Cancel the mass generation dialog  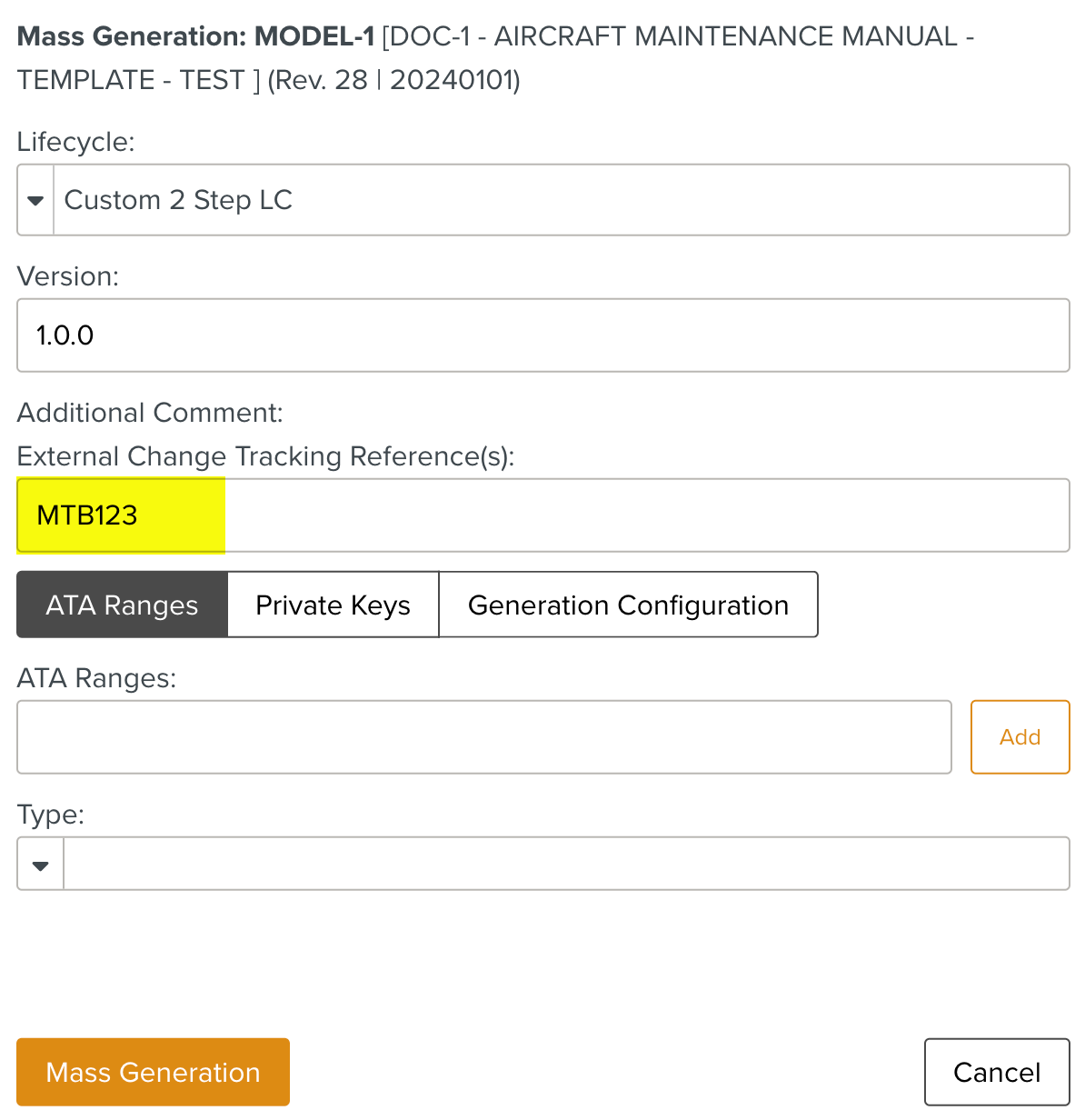pos(996,1073)
